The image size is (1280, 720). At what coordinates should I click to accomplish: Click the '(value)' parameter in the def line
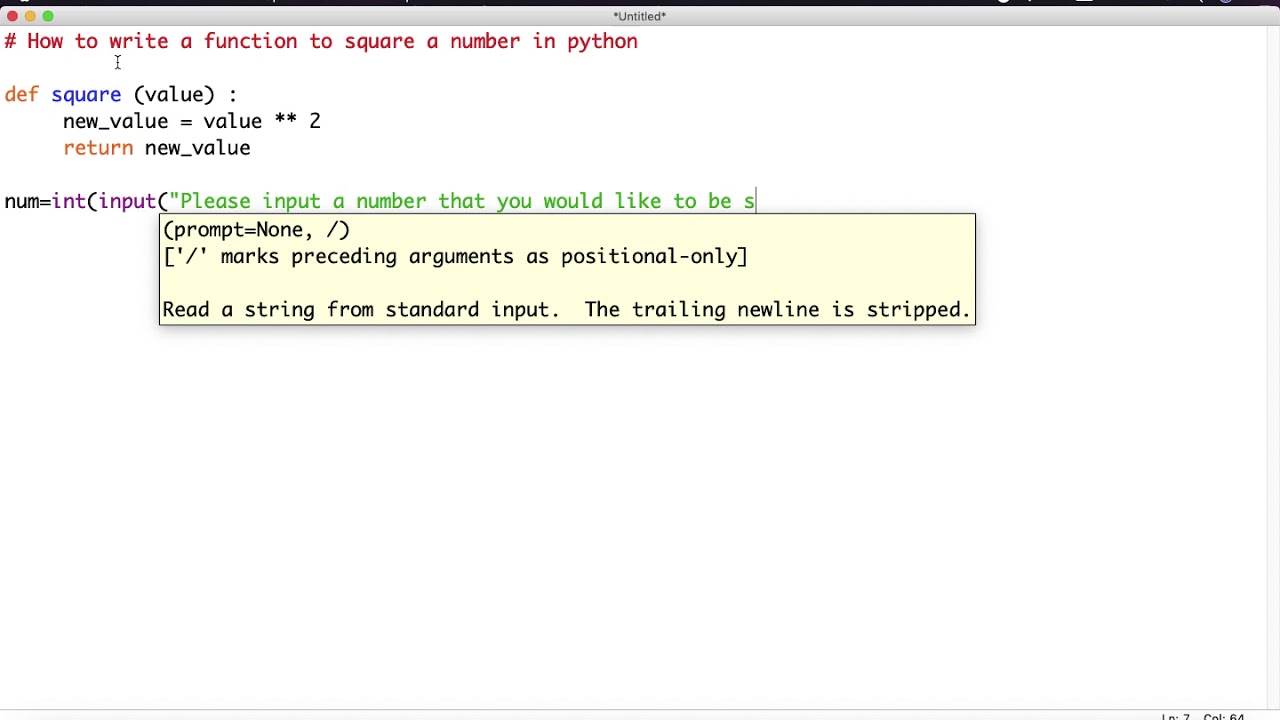point(174,95)
